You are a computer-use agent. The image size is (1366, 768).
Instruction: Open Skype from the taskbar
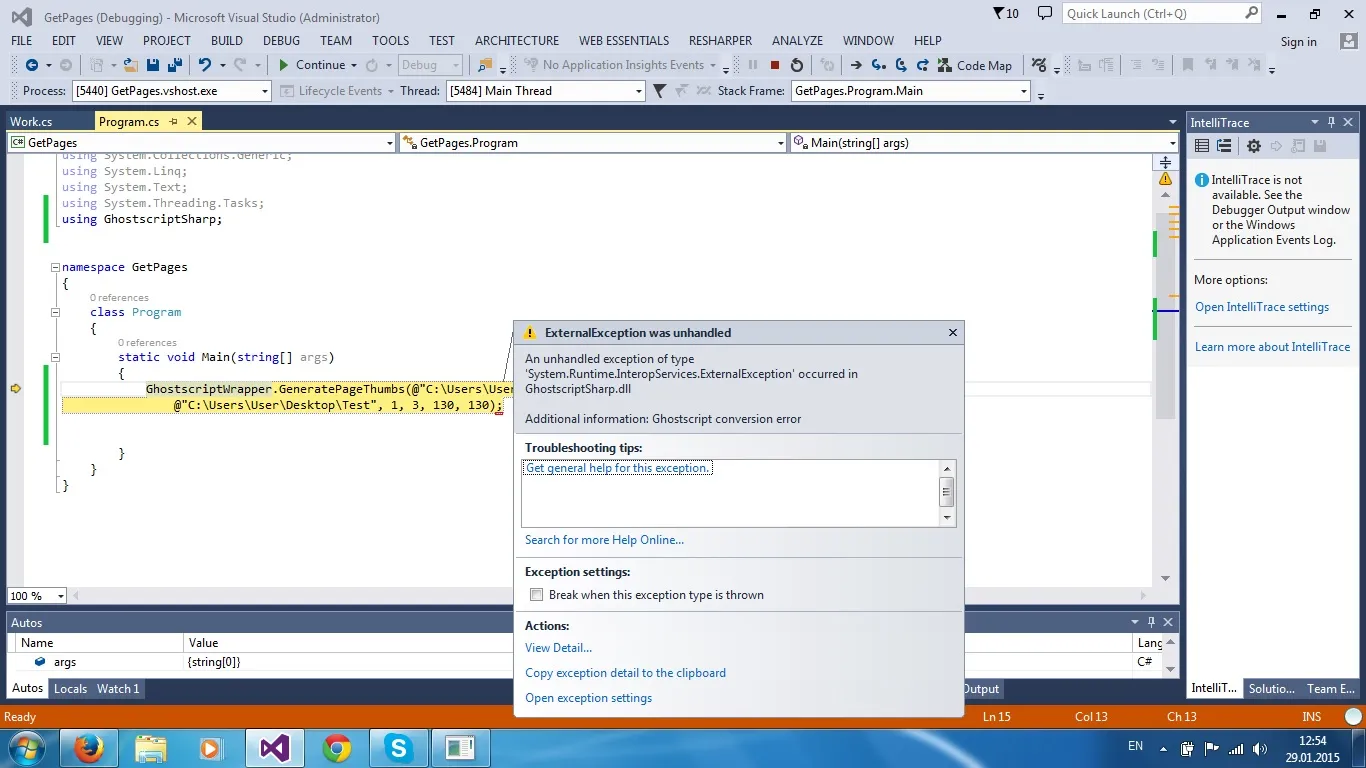pyautogui.click(x=399, y=748)
